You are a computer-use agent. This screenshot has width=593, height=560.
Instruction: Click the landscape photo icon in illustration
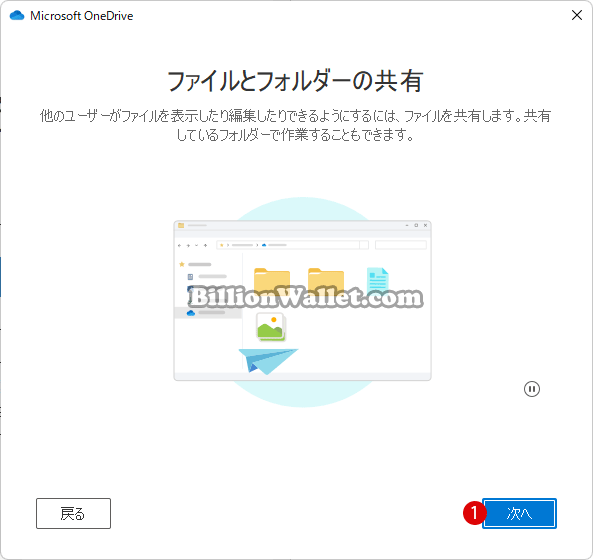point(271,327)
